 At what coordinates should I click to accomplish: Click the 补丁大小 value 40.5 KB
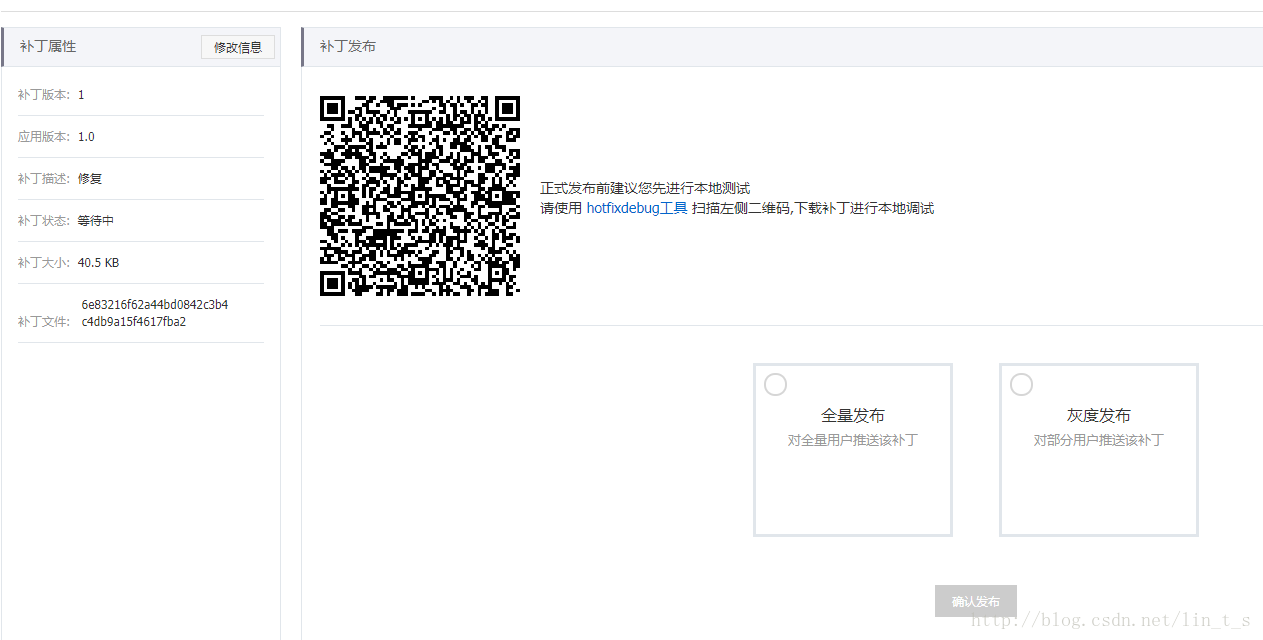pyautogui.click(x=98, y=263)
